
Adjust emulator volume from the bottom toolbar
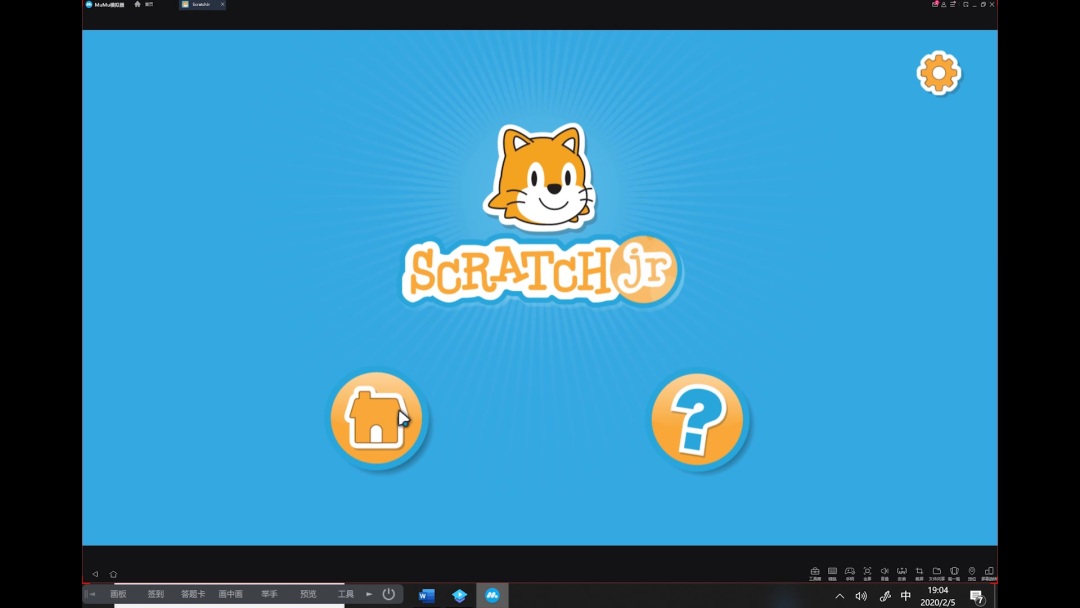[885, 571]
